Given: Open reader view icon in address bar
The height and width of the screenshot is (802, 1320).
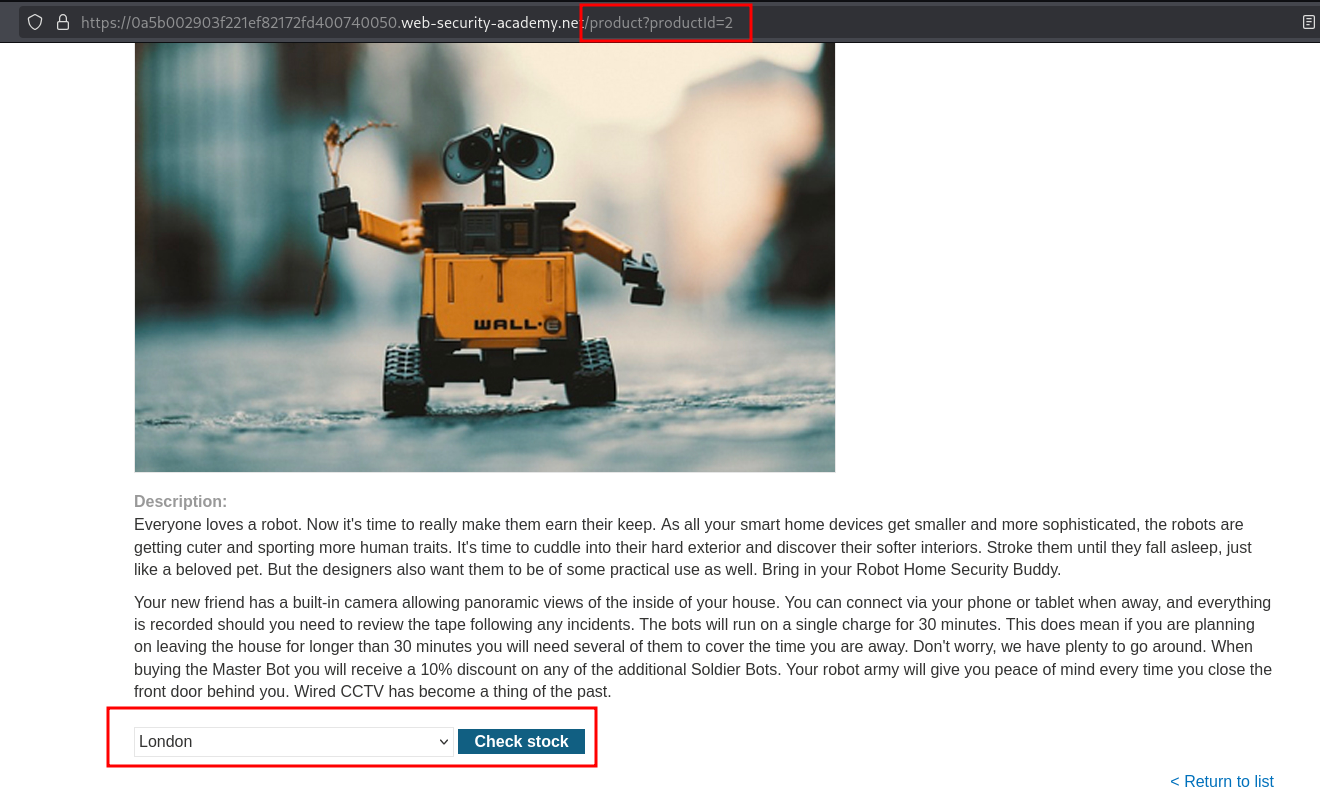Looking at the screenshot, I should (1309, 22).
